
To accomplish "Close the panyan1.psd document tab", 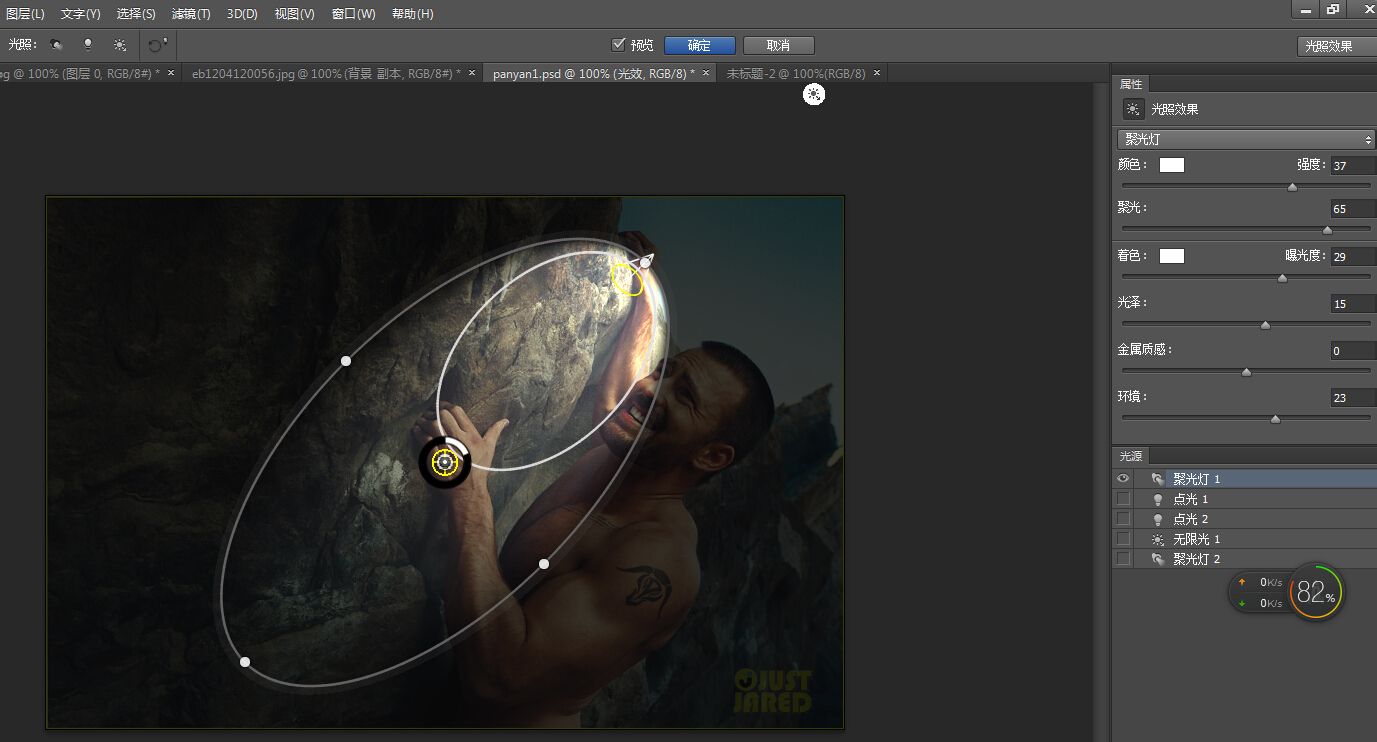I will (705, 73).
